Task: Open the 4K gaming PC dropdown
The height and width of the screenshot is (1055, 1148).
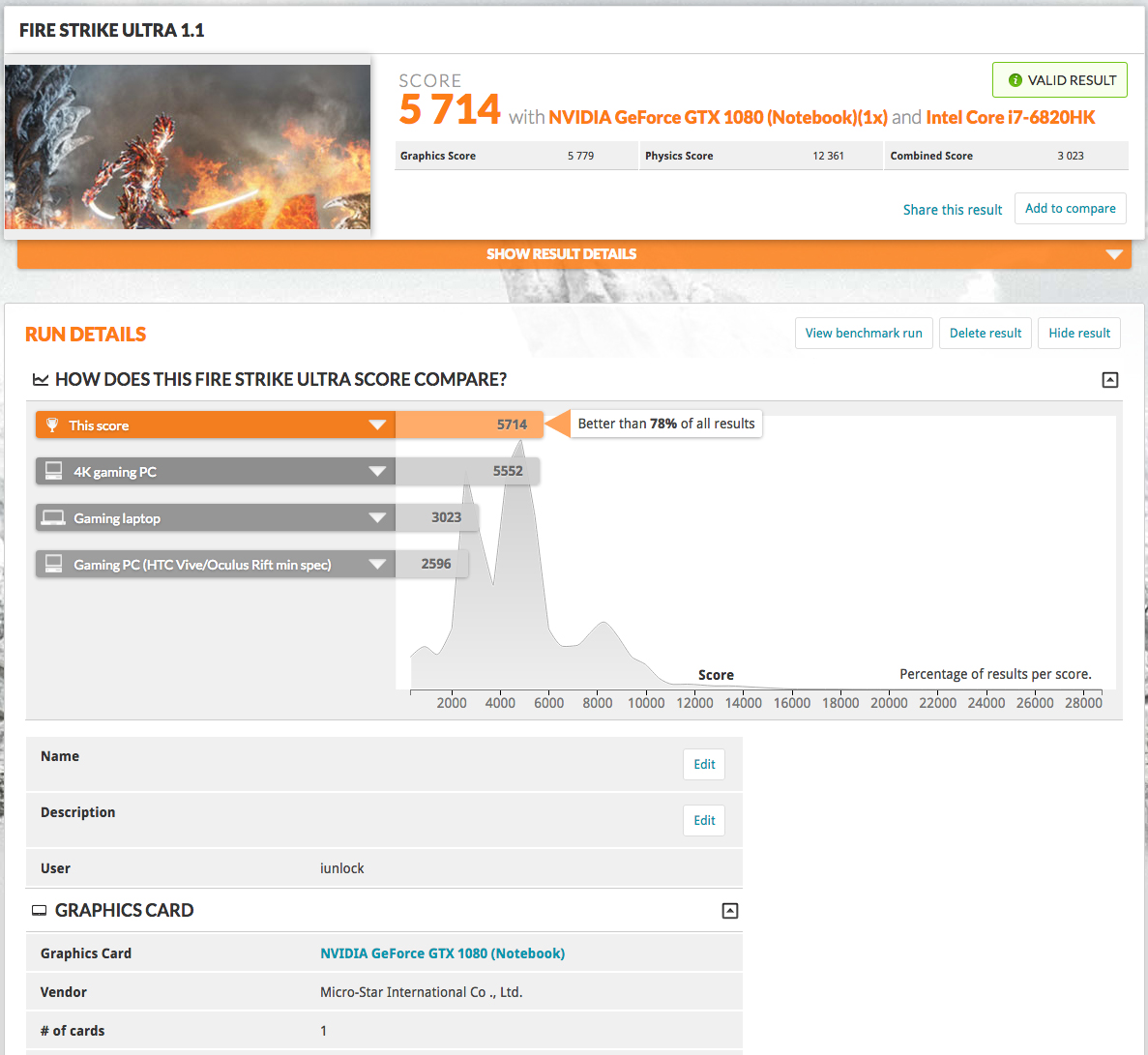Action: pos(377,472)
